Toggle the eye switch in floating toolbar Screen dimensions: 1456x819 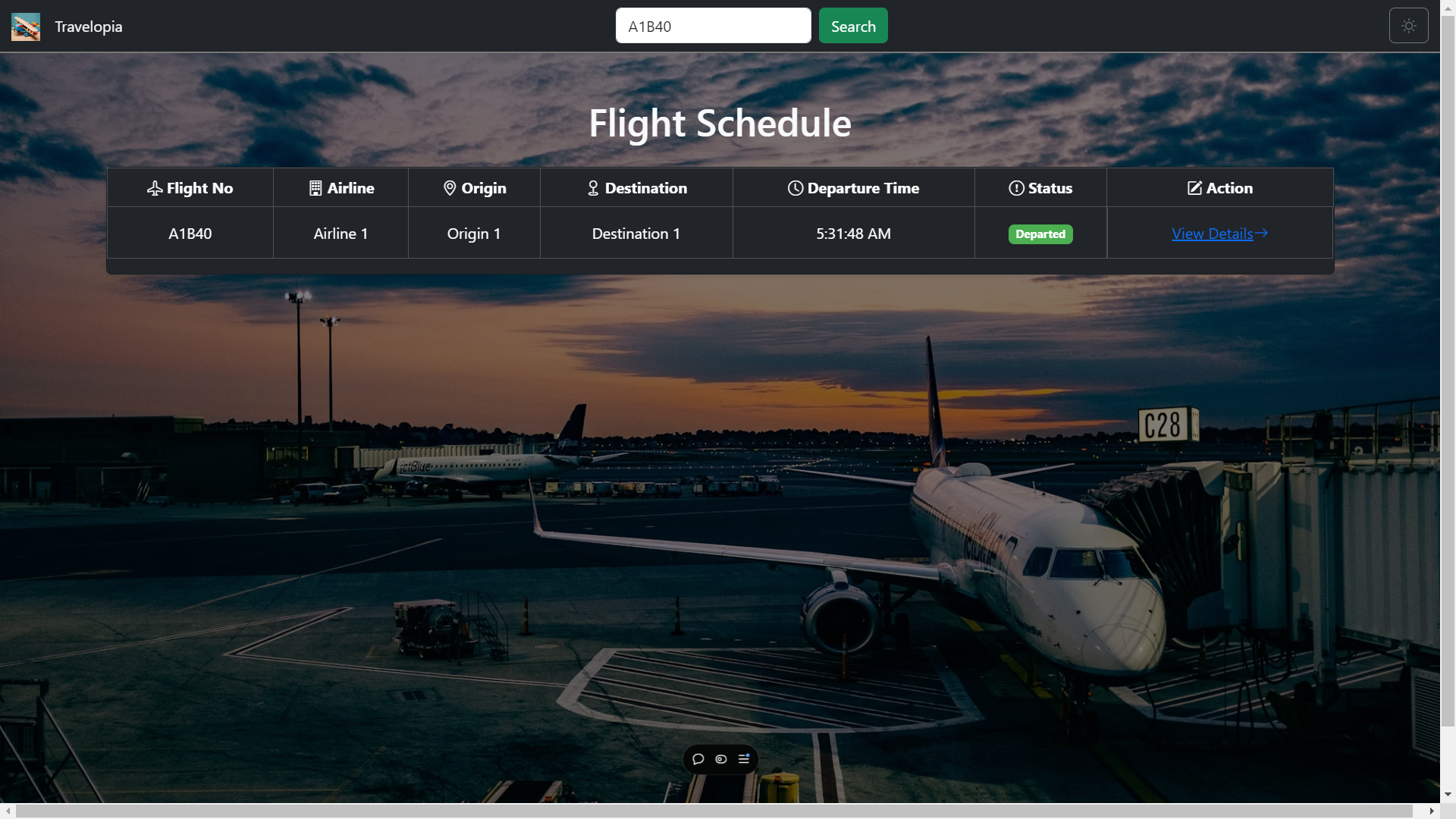point(721,759)
